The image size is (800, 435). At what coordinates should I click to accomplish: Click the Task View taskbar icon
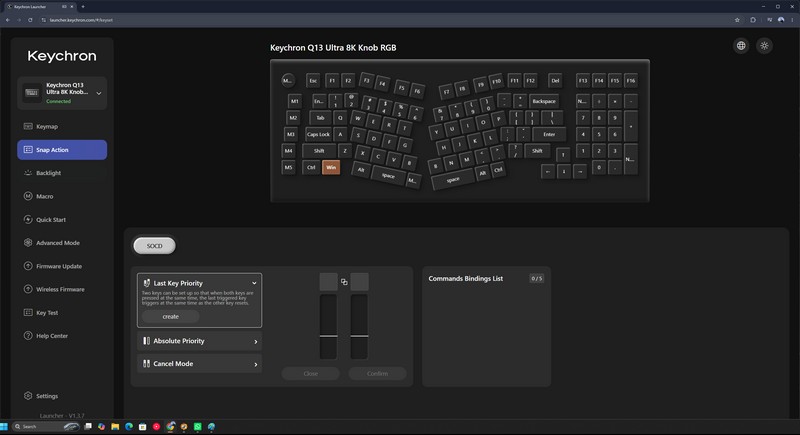88,426
